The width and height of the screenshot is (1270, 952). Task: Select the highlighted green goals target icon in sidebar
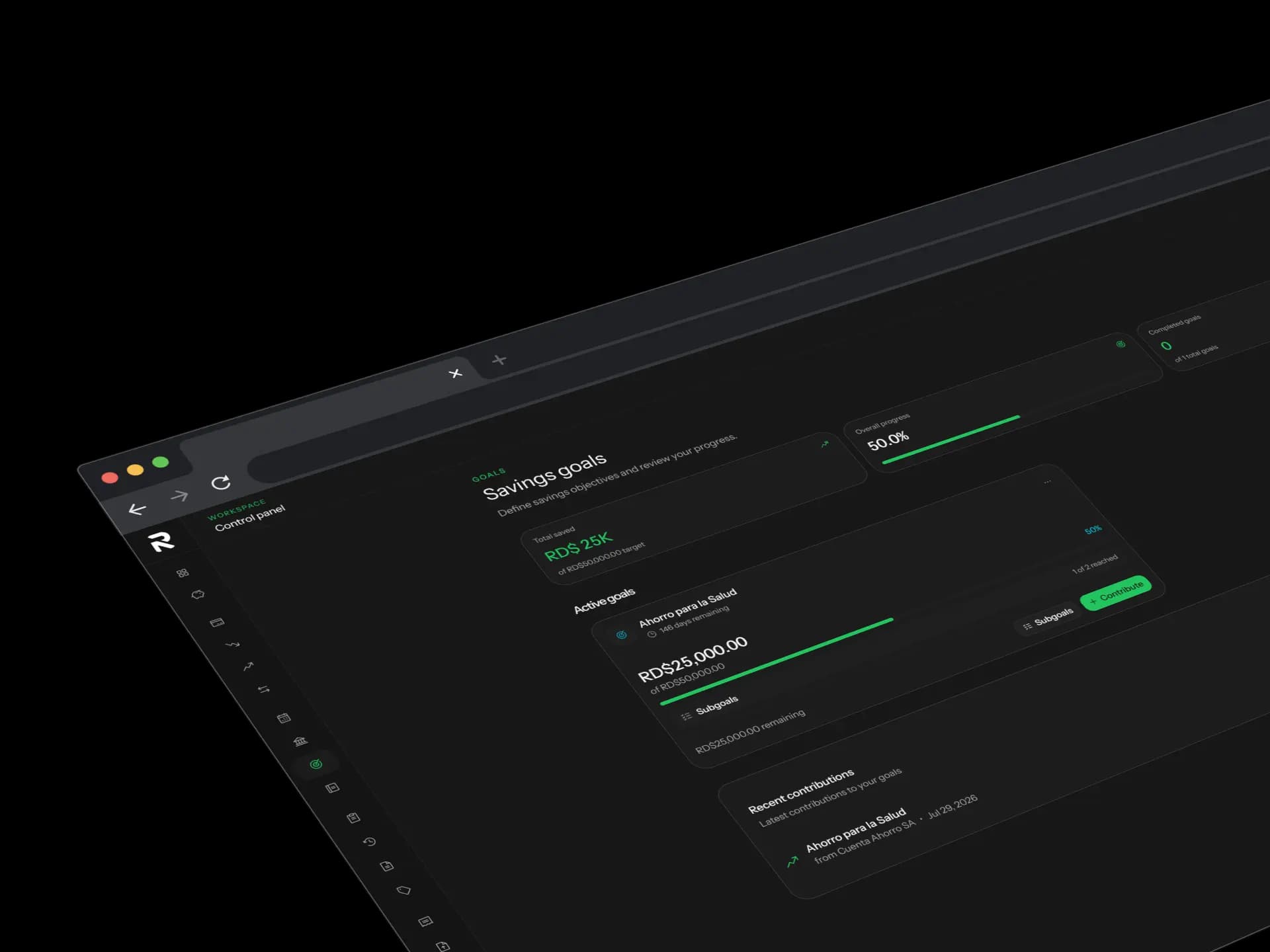[316, 764]
